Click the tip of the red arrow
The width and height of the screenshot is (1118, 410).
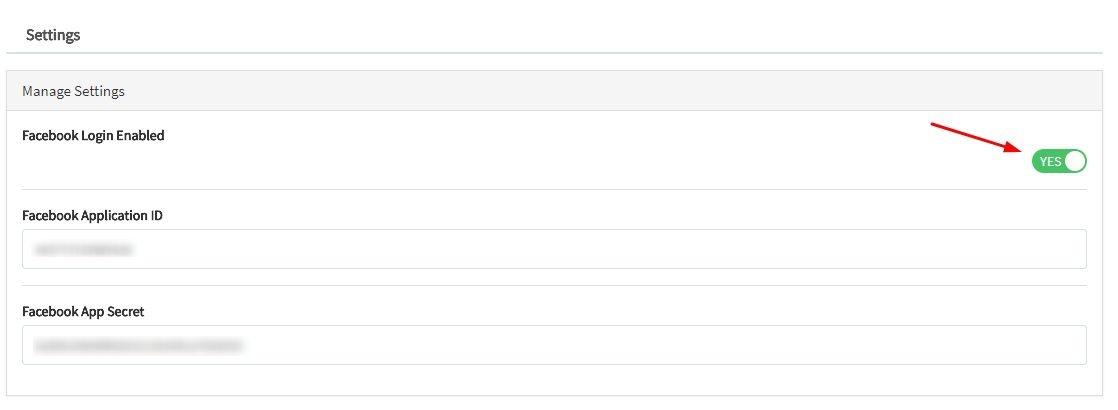click(x=1020, y=150)
